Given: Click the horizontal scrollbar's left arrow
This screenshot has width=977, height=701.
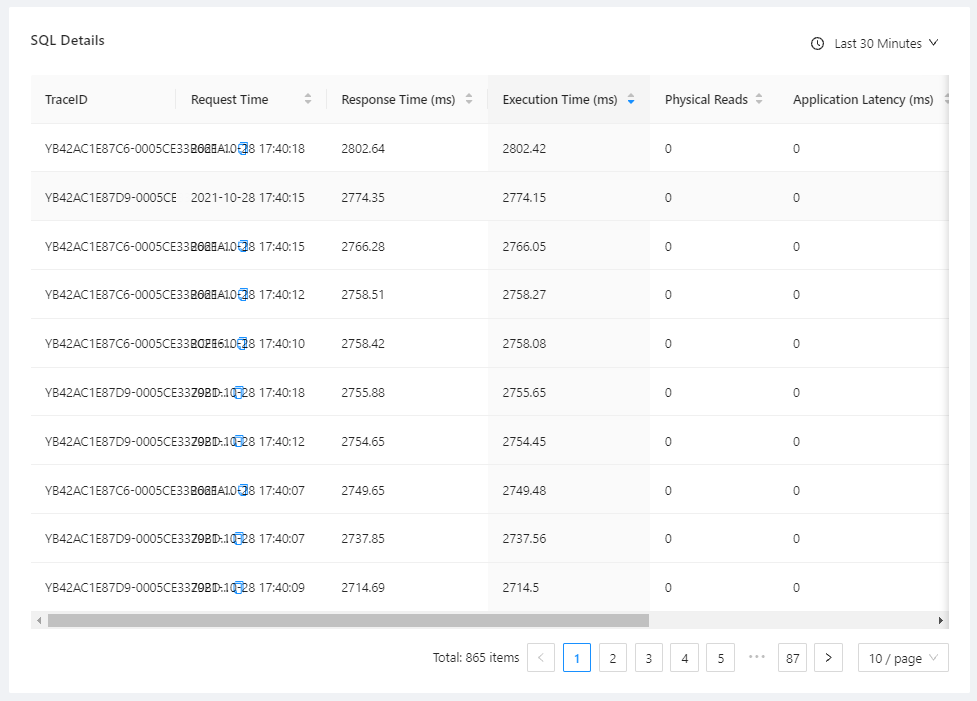Looking at the screenshot, I should click(x=39, y=621).
